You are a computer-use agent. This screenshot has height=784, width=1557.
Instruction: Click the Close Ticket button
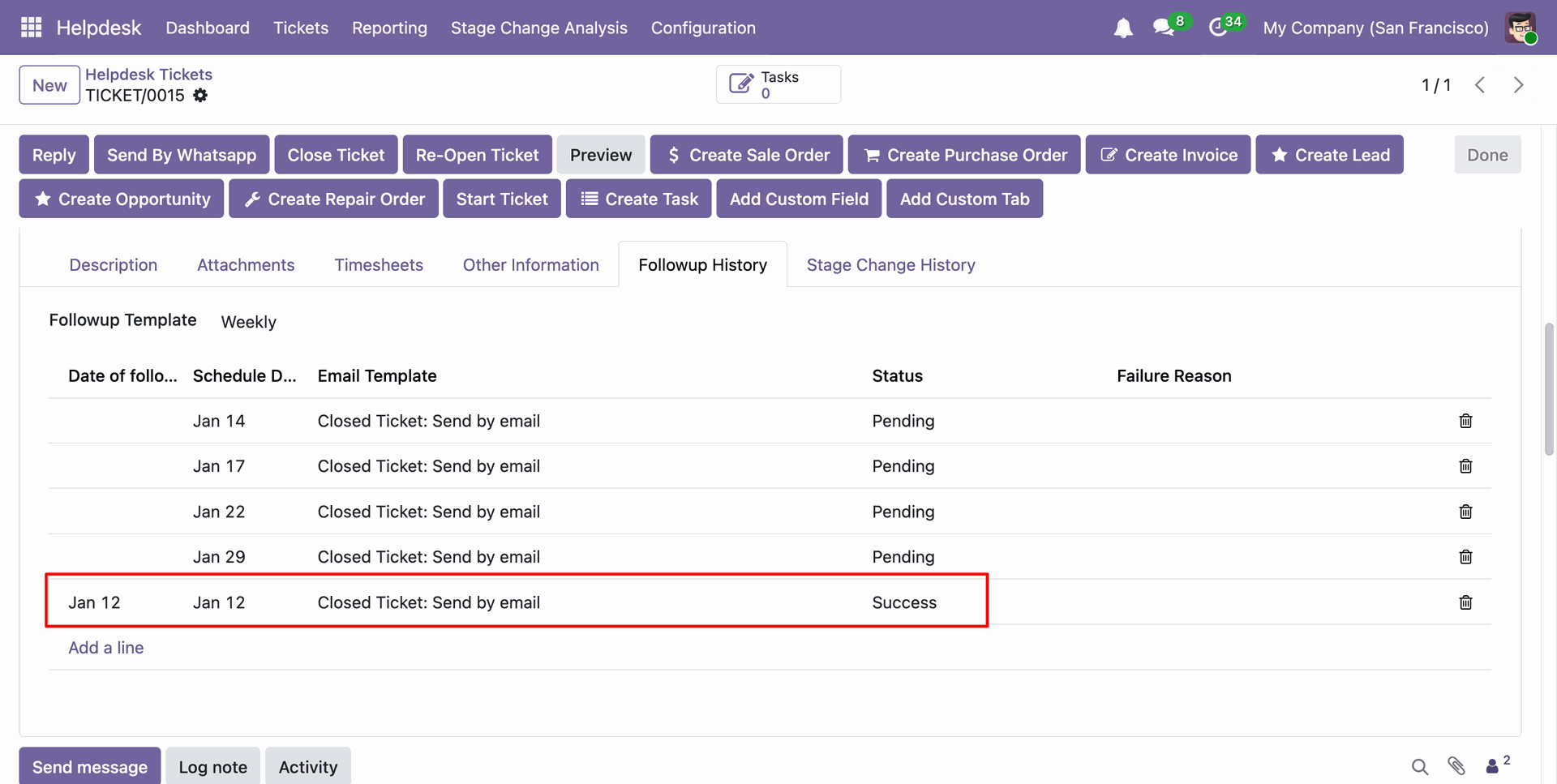(x=336, y=155)
